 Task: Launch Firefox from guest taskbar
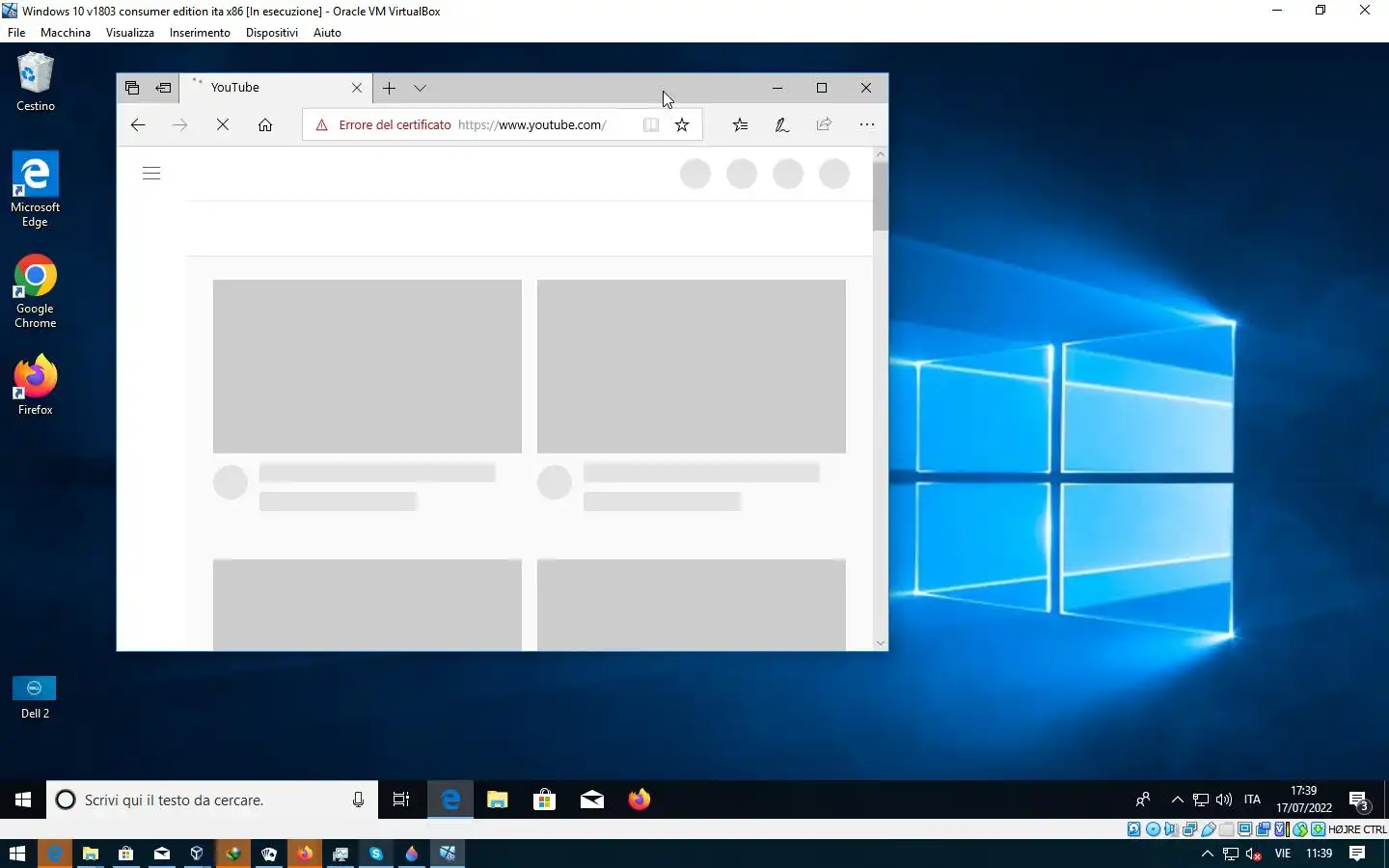point(640,800)
